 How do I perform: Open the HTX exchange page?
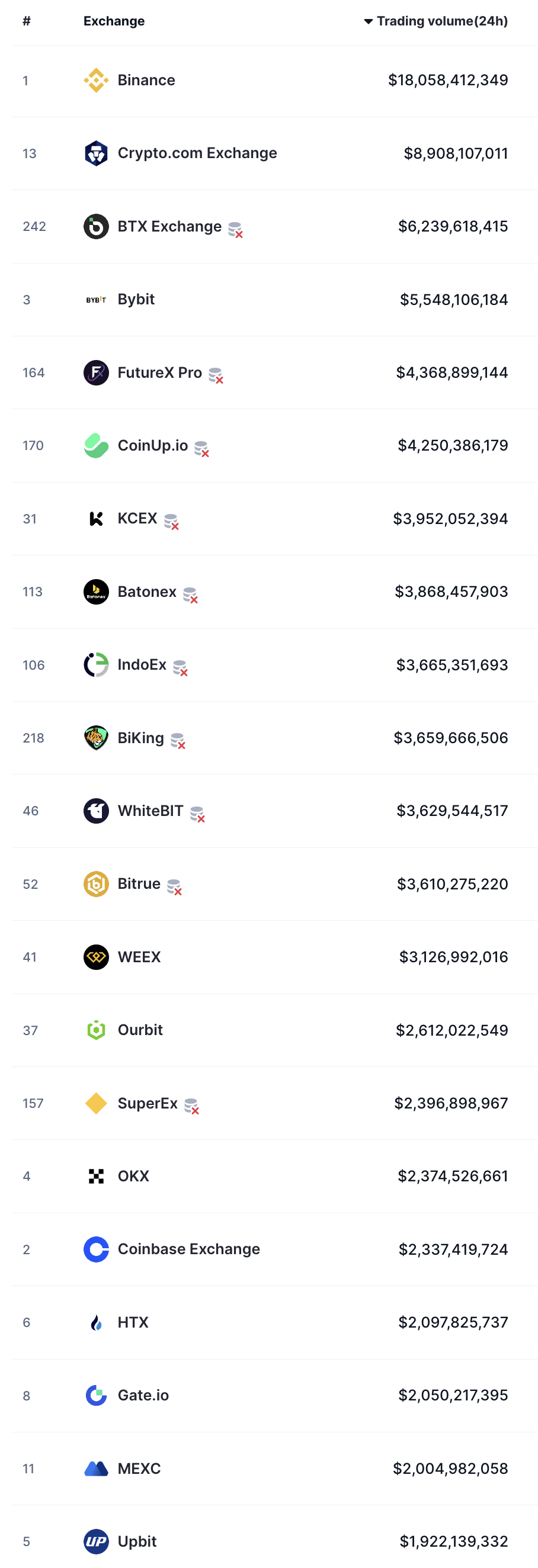click(x=133, y=1322)
